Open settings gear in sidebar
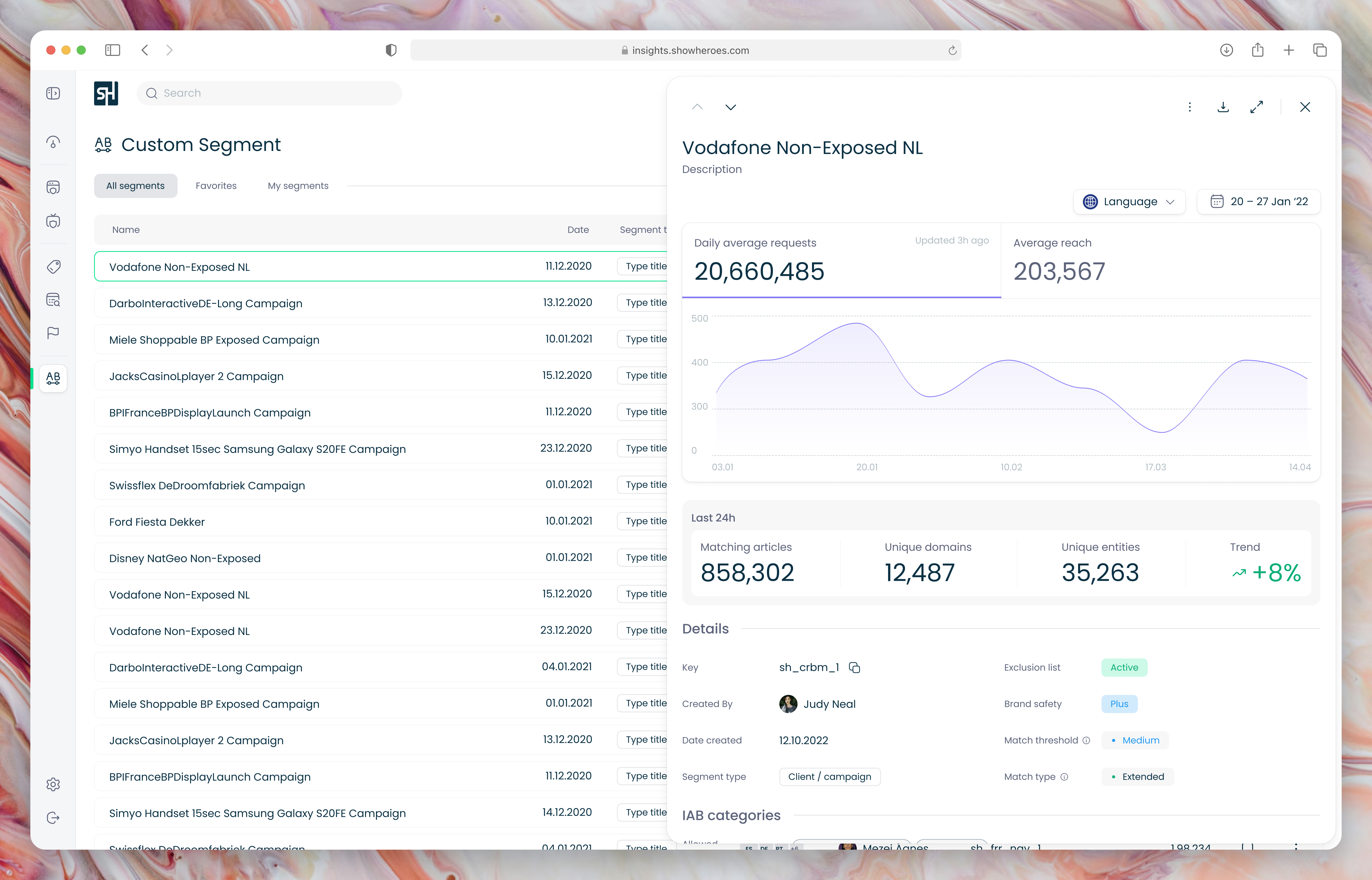The height and width of the screenshot is (880, 1372). (x=53, y=785)
